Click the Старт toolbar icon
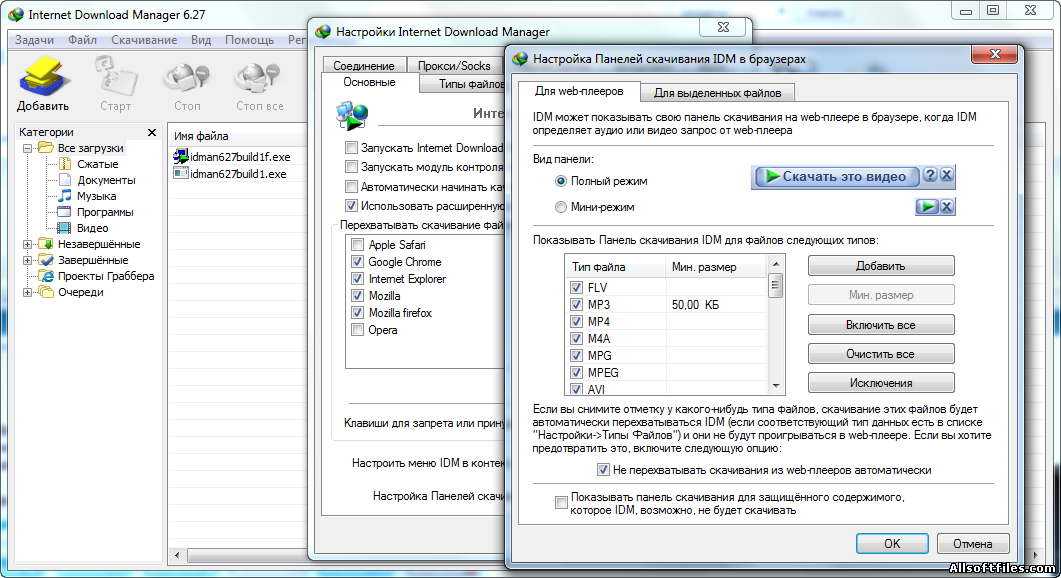The height and width of the screenshot is (578, 1061). (x=116, y=76)
